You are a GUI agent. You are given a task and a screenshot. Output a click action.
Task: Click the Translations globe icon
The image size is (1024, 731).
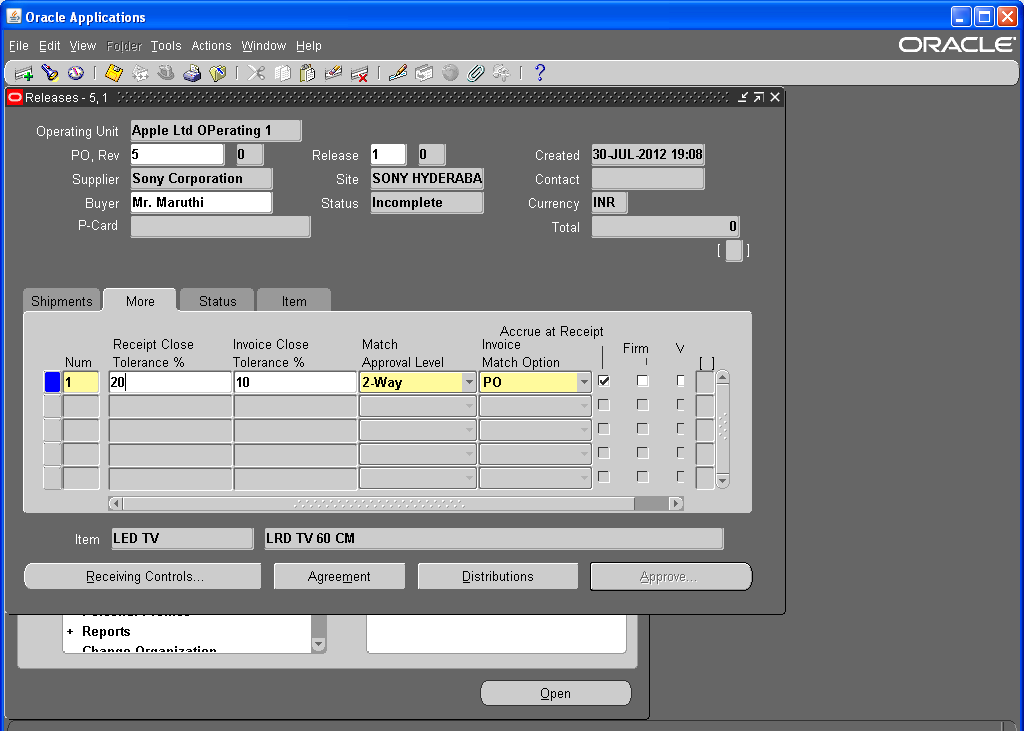tap(450, 73)
